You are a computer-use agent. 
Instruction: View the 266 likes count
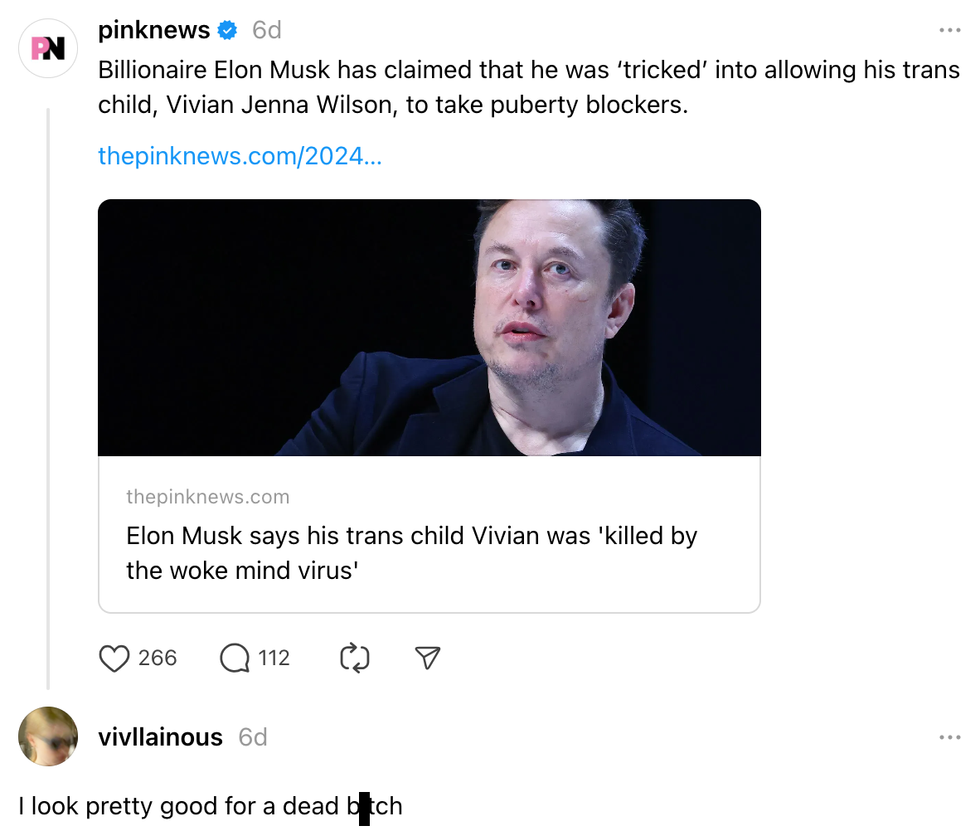158,658
